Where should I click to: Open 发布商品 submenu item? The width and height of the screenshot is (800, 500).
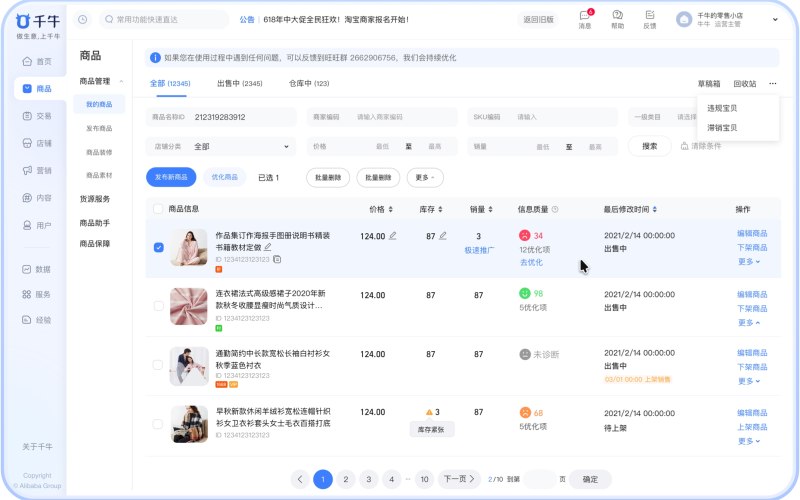99,129
